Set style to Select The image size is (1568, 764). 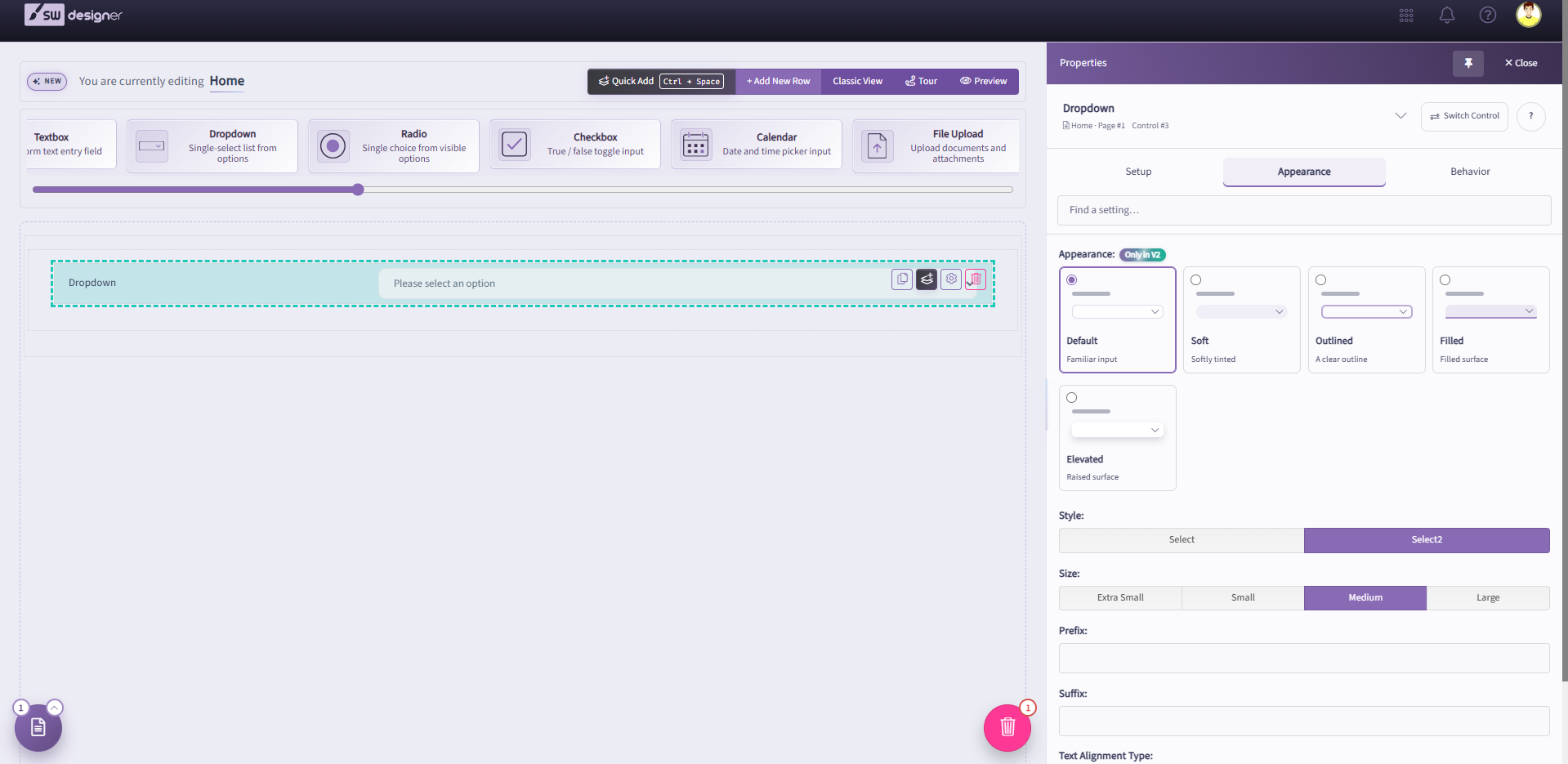[1182, 540]
